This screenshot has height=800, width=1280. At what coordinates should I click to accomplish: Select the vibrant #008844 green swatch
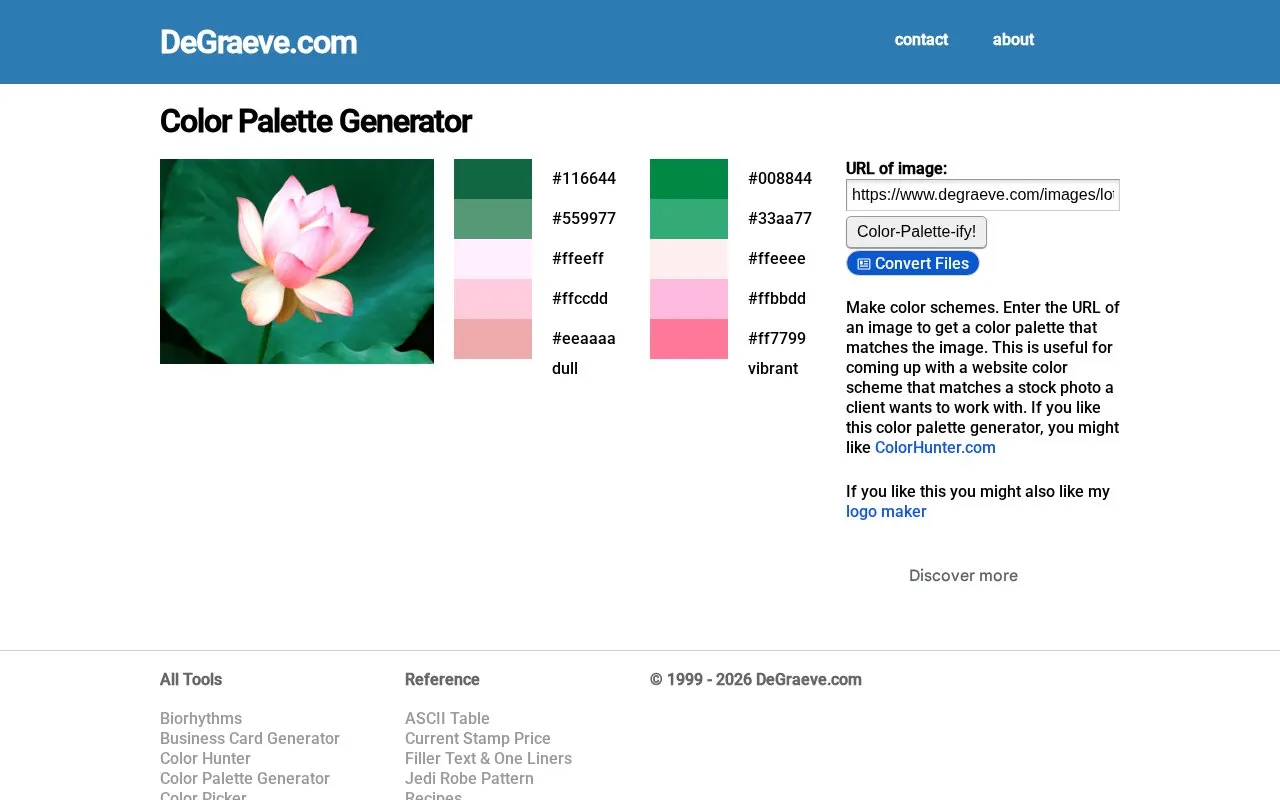point(689,179)
